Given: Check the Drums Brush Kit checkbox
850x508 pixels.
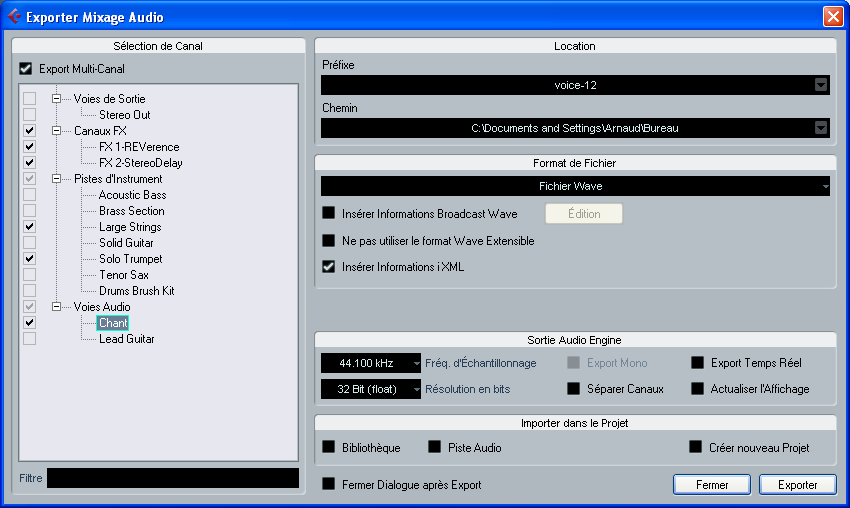Looking at the screenshot, I should tap(29, 291).
